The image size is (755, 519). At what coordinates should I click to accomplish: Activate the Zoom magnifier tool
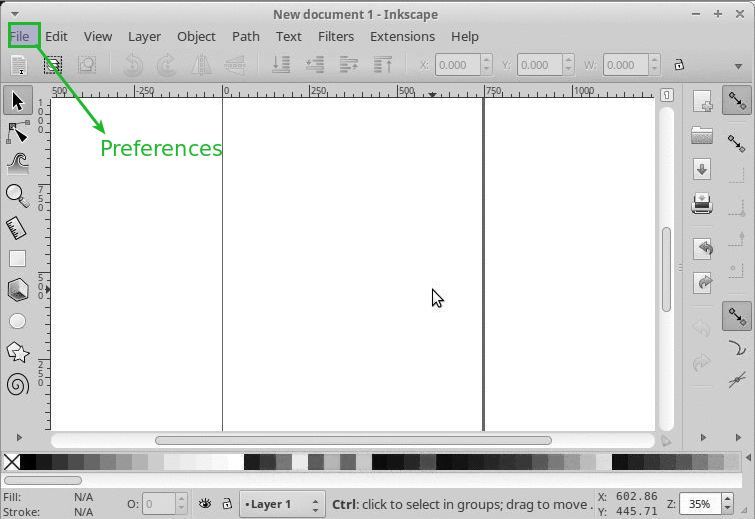(x=18, y=195)
